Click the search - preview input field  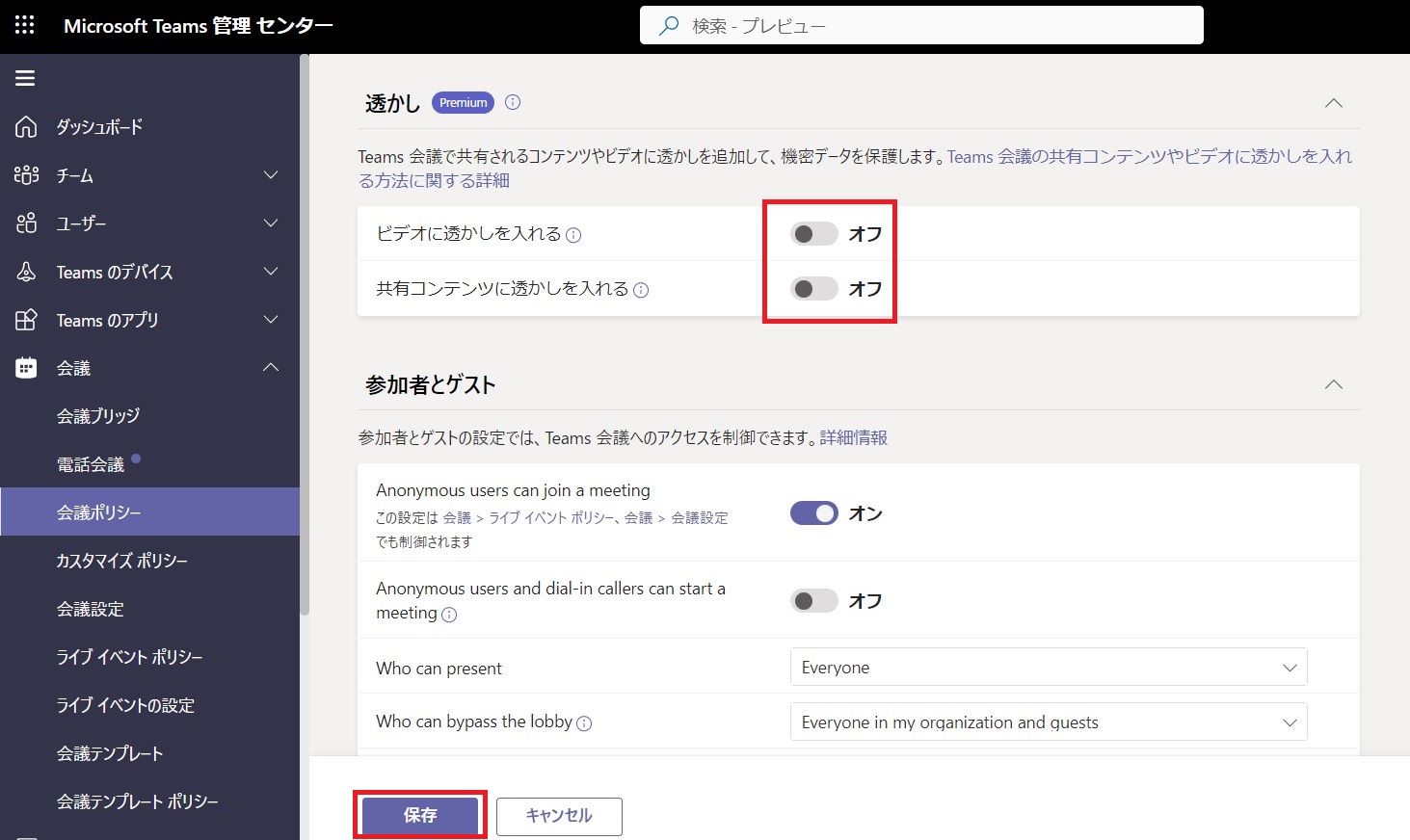point(921,26)
